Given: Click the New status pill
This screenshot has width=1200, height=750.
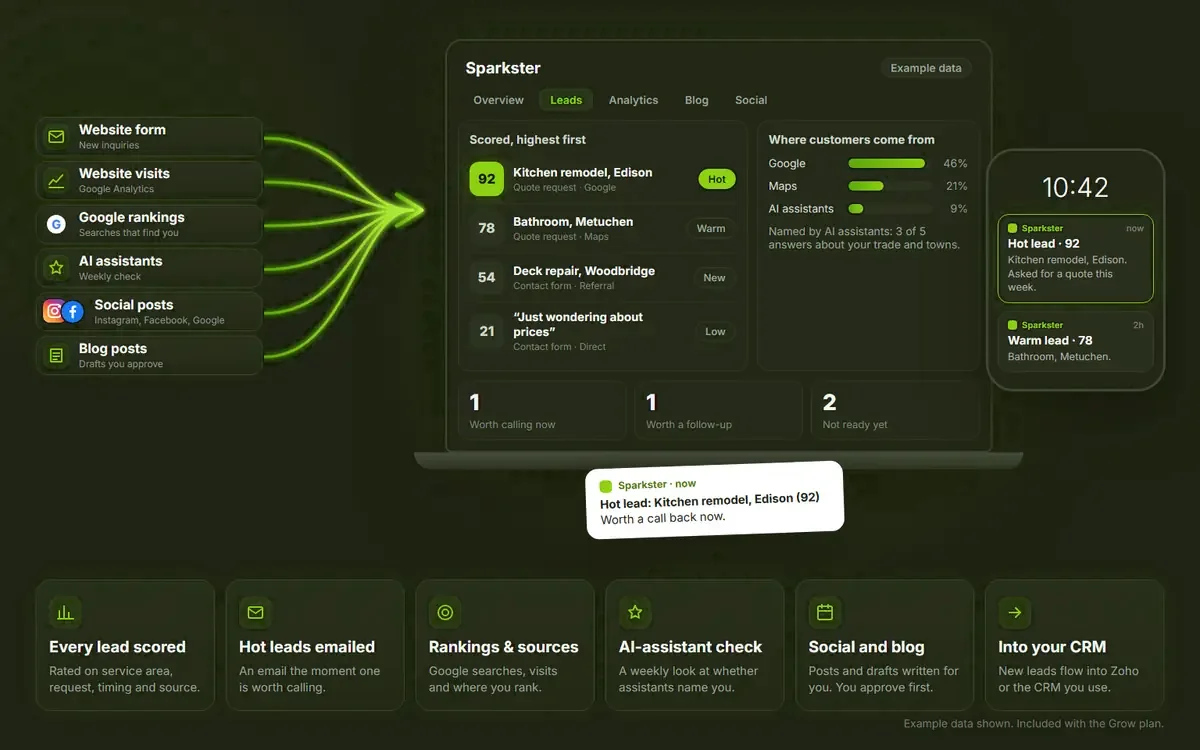Looking at the screenshot, I should 714,278.
